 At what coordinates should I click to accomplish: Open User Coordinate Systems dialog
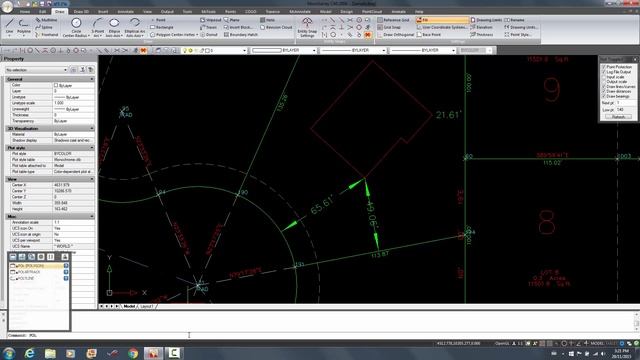pos(441,27)
